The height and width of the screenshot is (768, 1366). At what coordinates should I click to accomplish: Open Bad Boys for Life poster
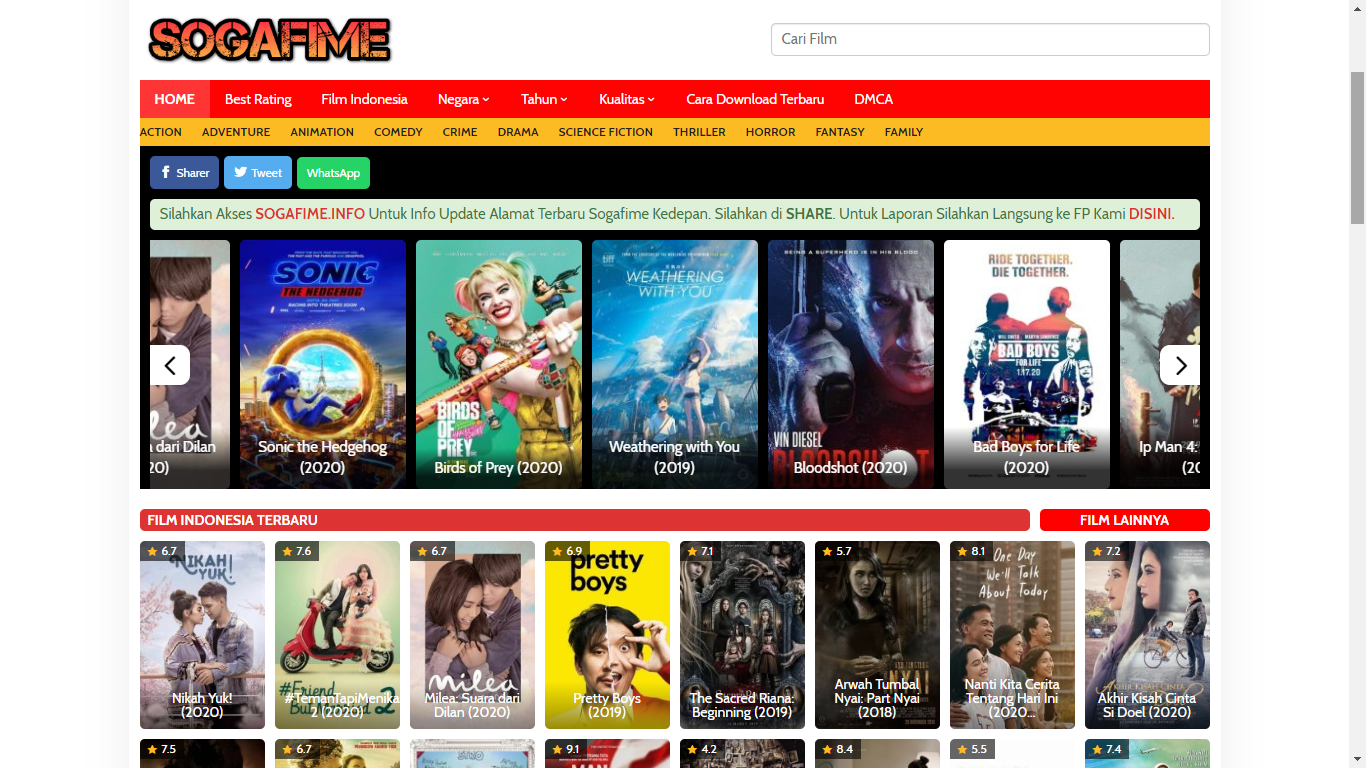pos(1027,364)
